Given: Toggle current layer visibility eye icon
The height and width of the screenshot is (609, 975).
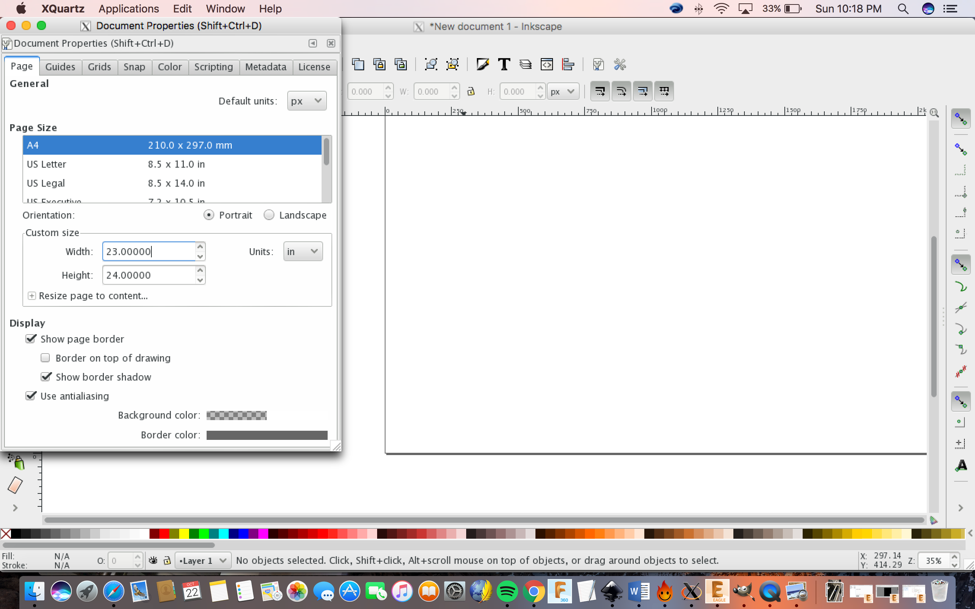Looking at the screenshot, I should 153,560.
